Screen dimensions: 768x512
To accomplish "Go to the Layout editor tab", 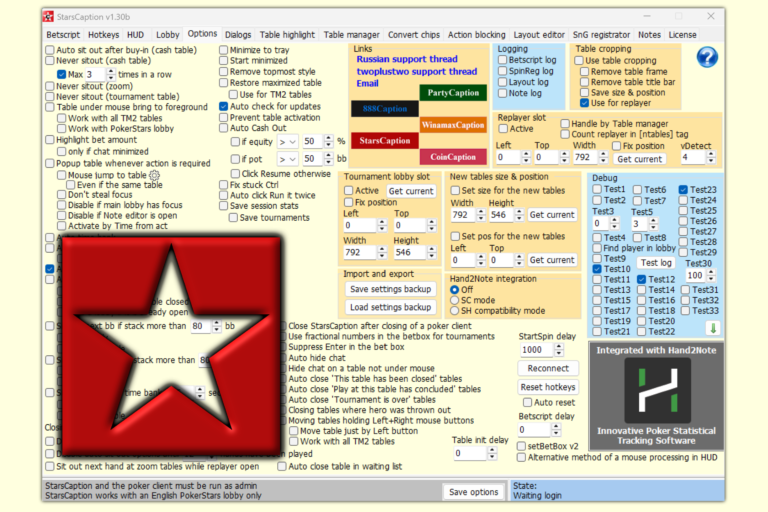I will 539,35.
